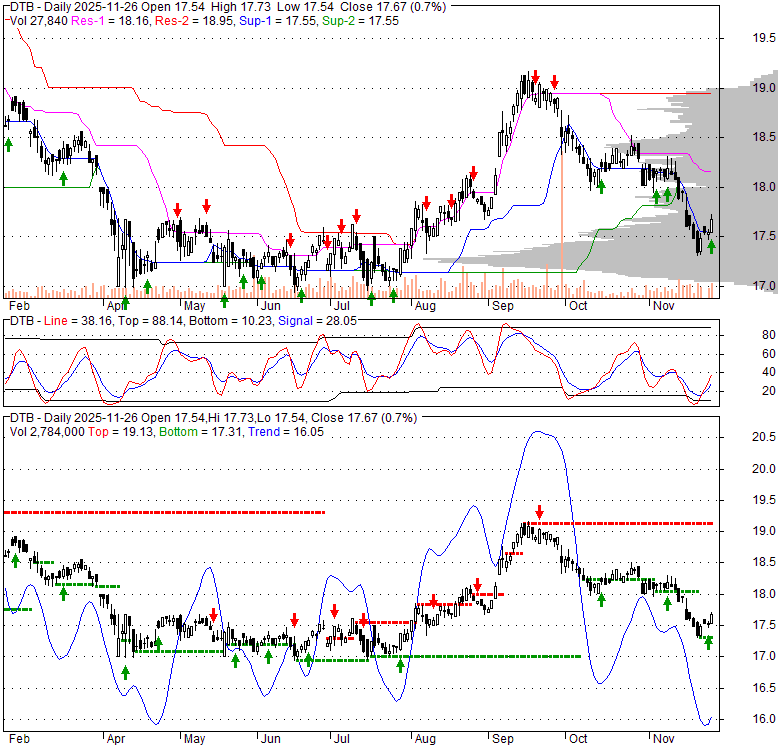Select the leftmost green arrow in bottom chart
The width and height of the screenshot is (780, 745).
tap(16, 560)
